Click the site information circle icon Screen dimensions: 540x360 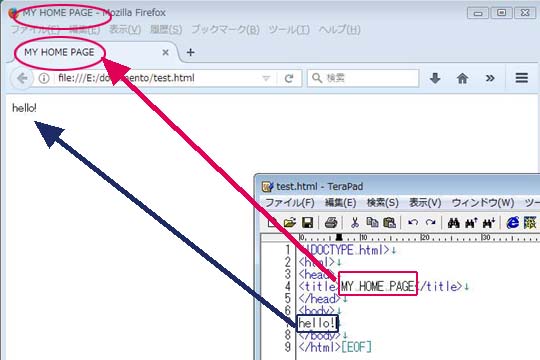(44, 78)
